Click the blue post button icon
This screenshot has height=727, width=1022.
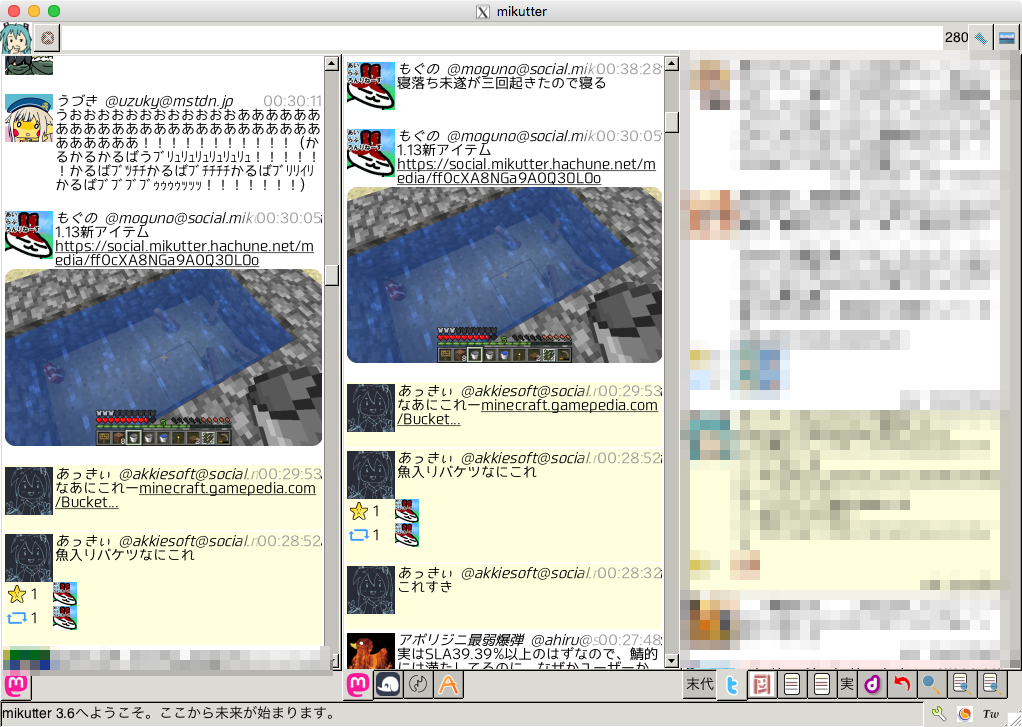(981, 38)
